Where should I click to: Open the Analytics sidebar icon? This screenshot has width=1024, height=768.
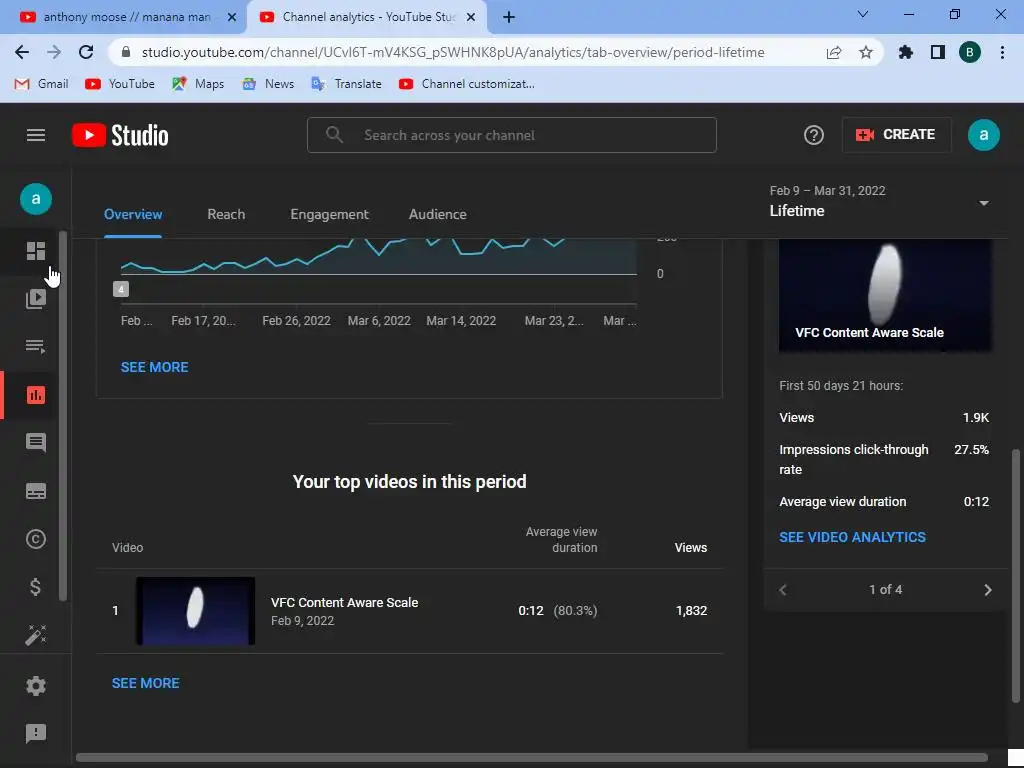pyautogui.click(x=36, y=394)
